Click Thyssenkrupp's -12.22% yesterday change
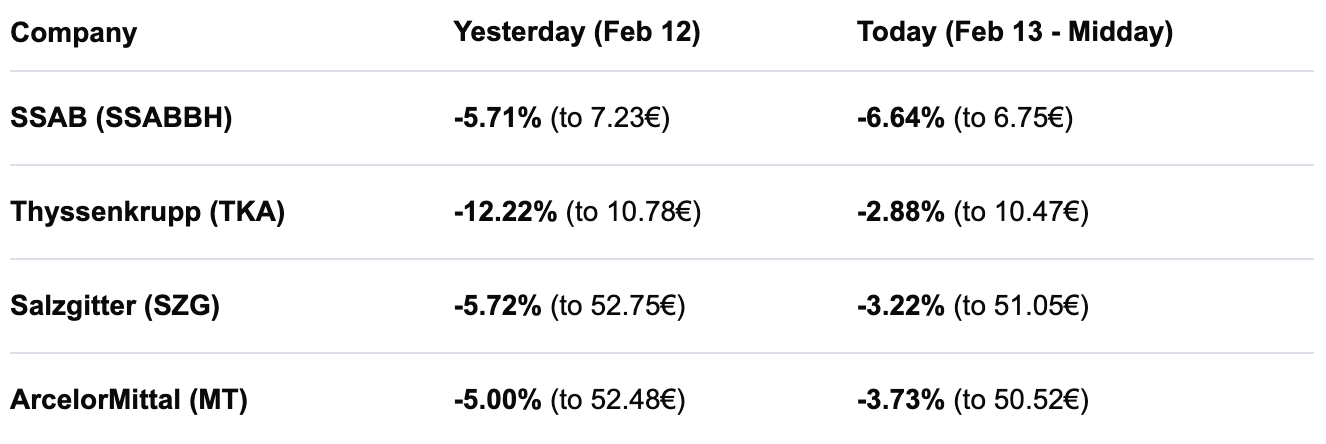 [505, 213]
